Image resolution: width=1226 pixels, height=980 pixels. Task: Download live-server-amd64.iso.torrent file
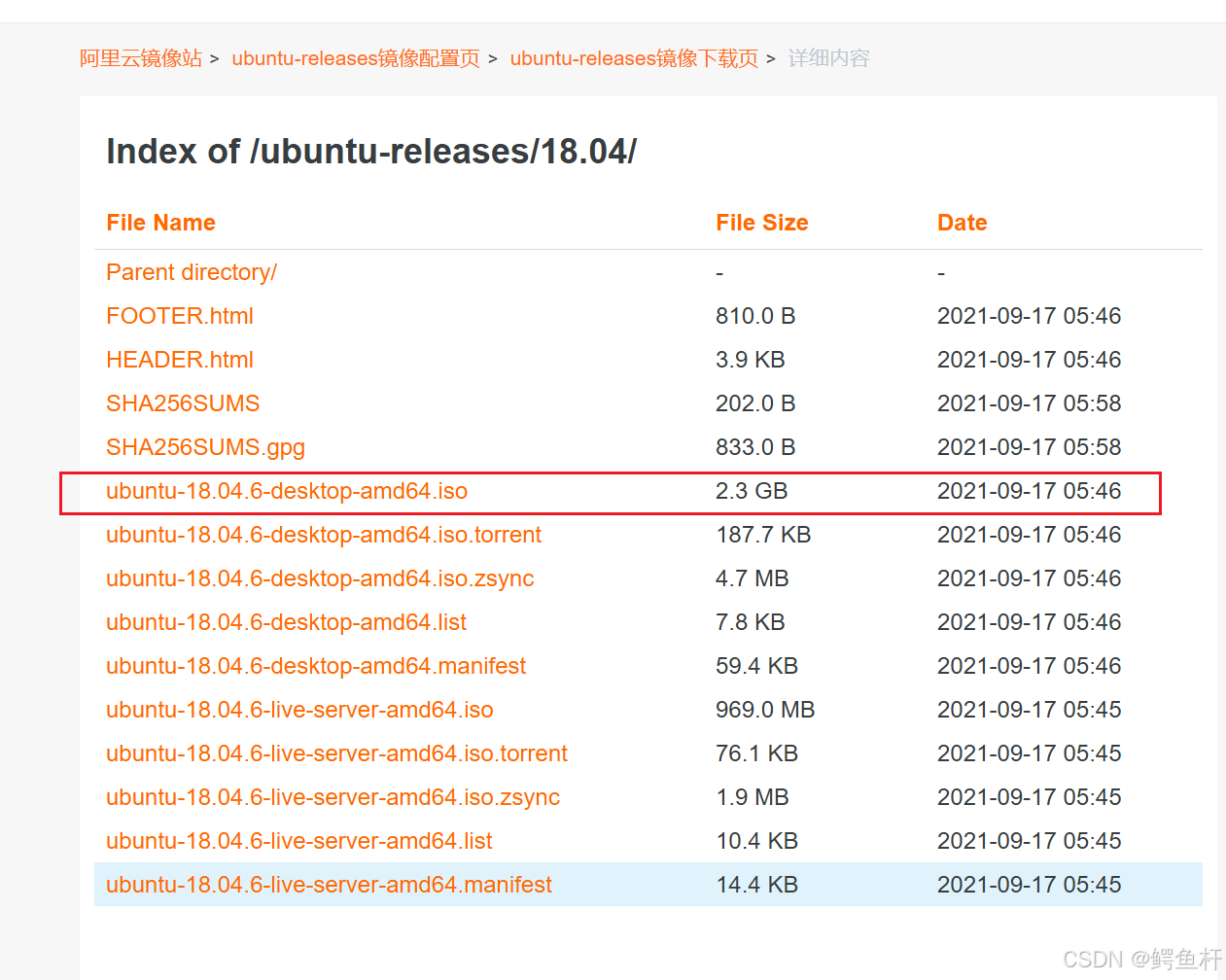tap(336, 753)
